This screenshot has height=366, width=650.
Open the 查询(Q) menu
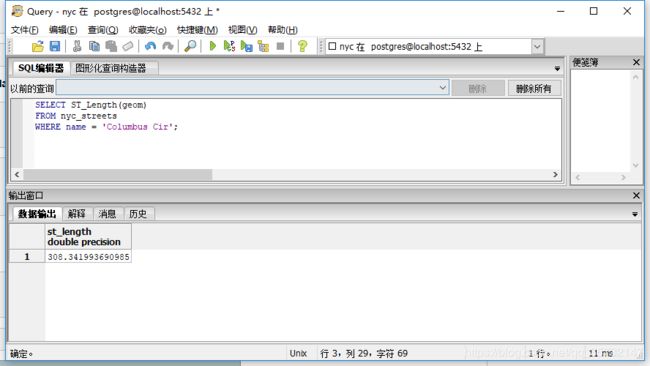[x=103, y=30]
